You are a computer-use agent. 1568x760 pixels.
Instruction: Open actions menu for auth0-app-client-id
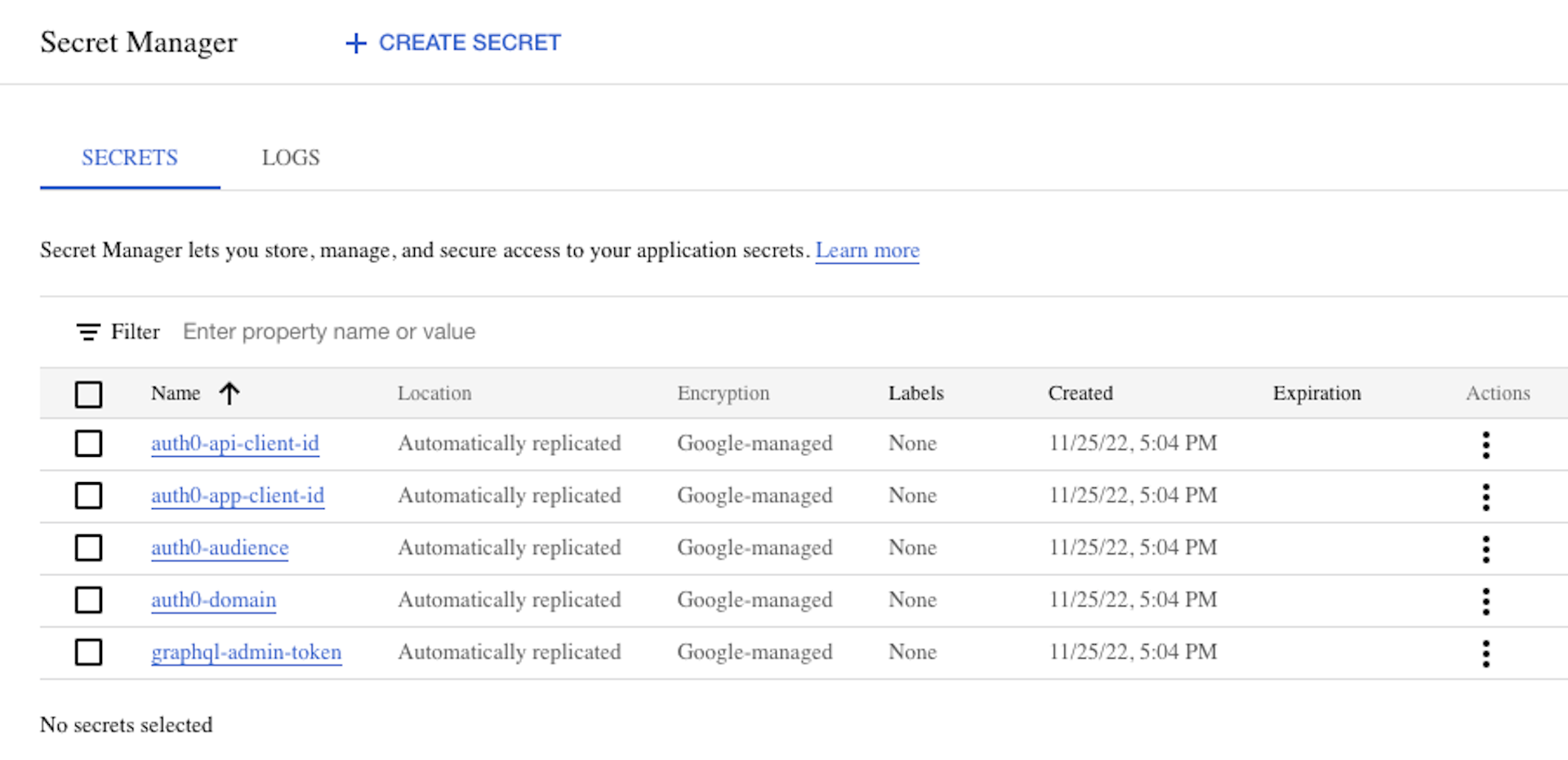click(x=1486, y=497)
